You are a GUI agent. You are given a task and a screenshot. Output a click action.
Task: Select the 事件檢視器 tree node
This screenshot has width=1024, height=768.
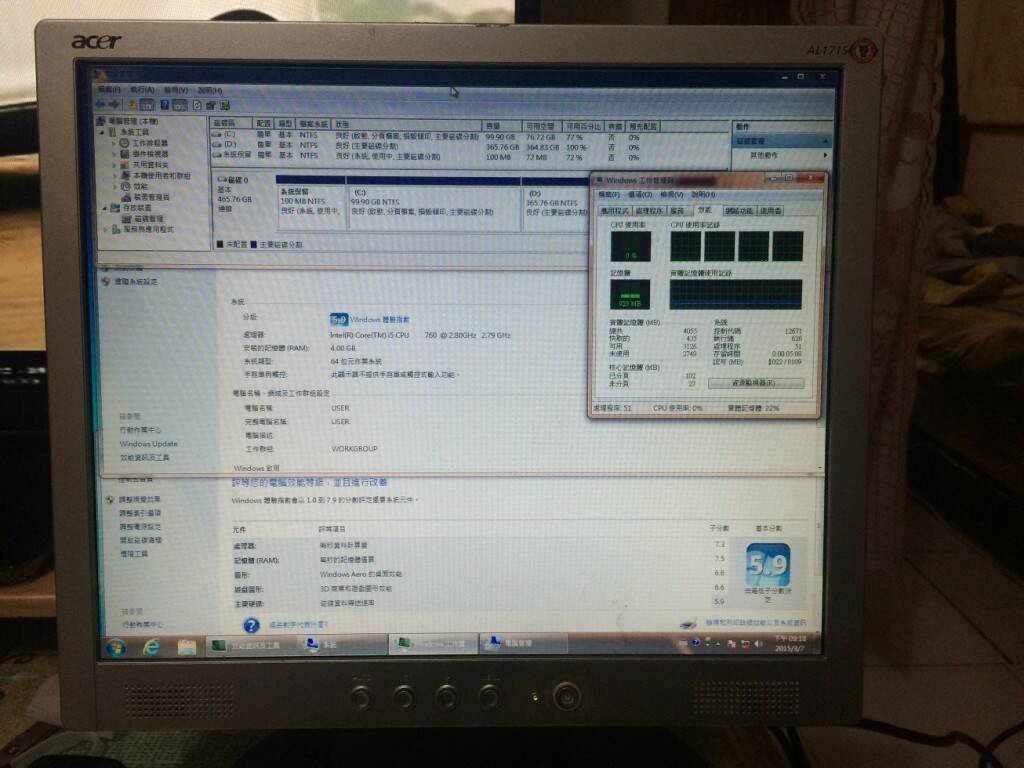pyautogui.click(x=144, y=153)
